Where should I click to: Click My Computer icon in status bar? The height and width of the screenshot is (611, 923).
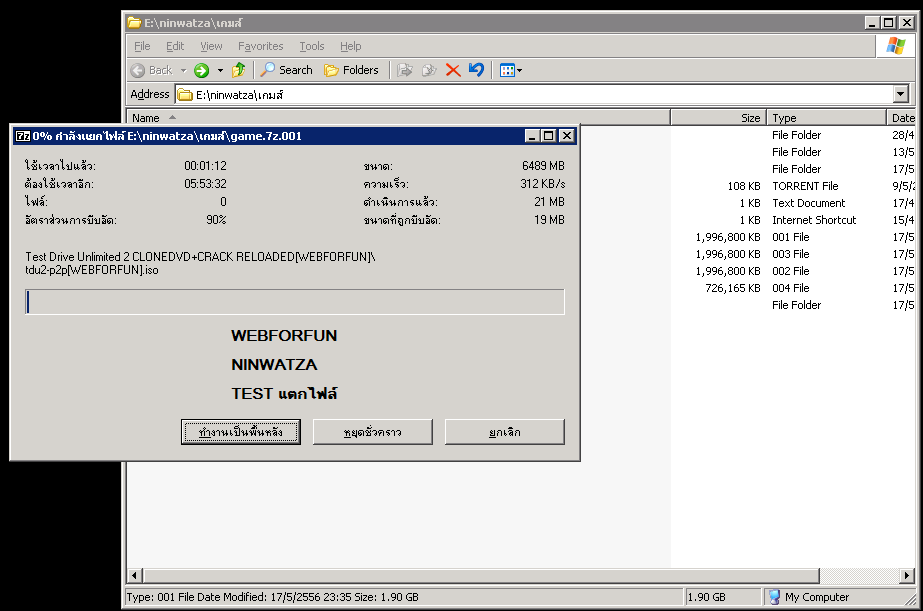click(775, 597)
